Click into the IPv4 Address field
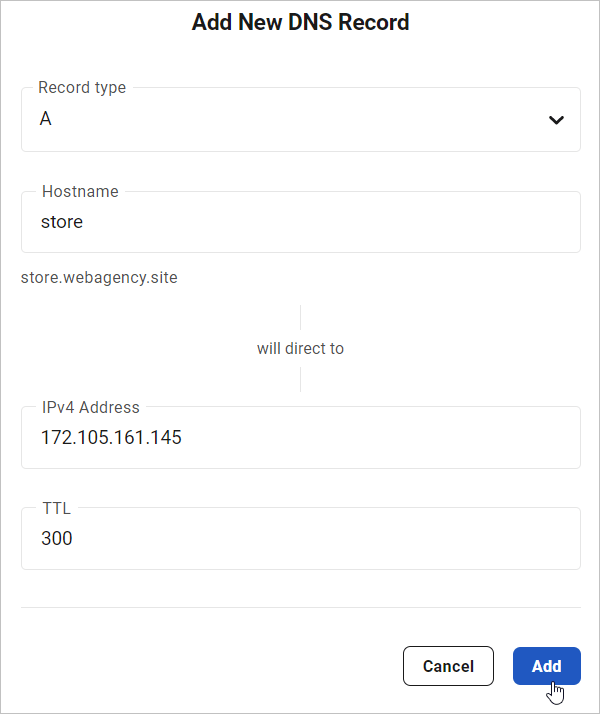The height and width of the screenshot is (714, 600). 300,437
